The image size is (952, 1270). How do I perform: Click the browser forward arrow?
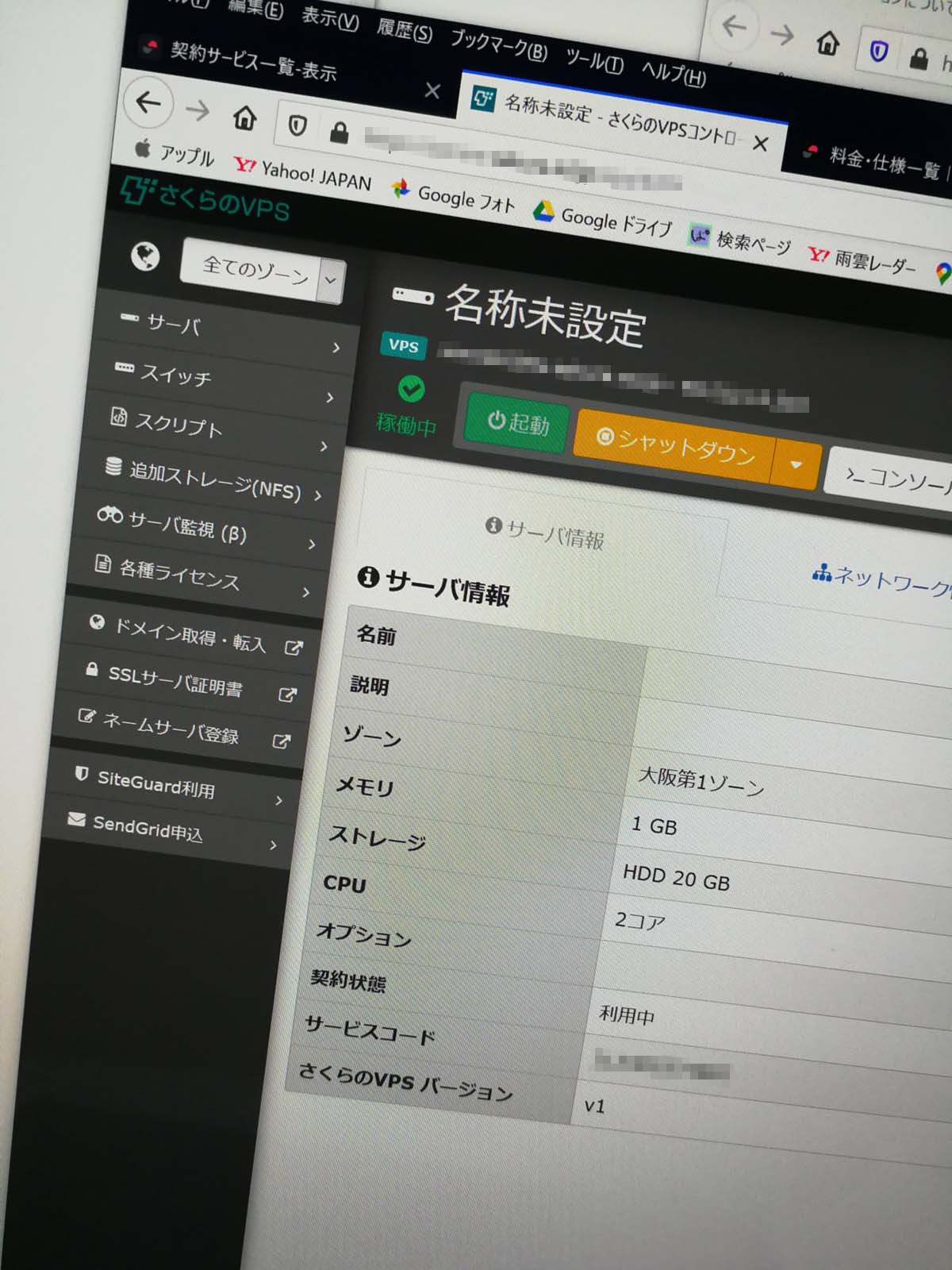pos(197,110)
